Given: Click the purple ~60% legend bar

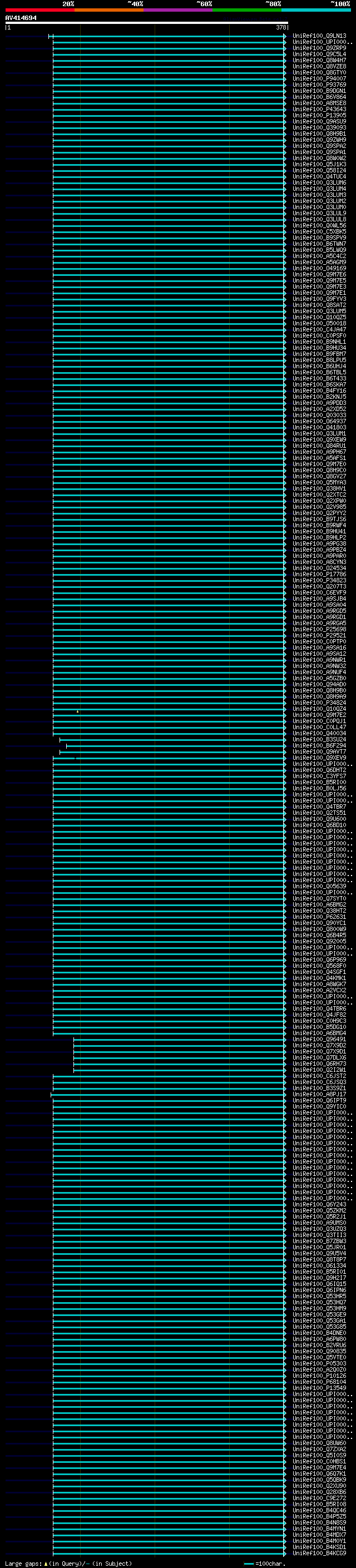Looking at the screenshot, I should coord(177,10).
